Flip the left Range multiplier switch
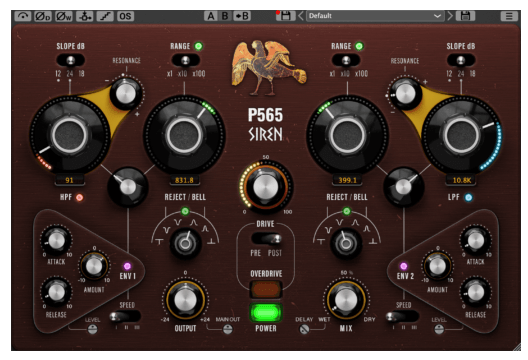This screenshot has width=528, height=360. 185,60
